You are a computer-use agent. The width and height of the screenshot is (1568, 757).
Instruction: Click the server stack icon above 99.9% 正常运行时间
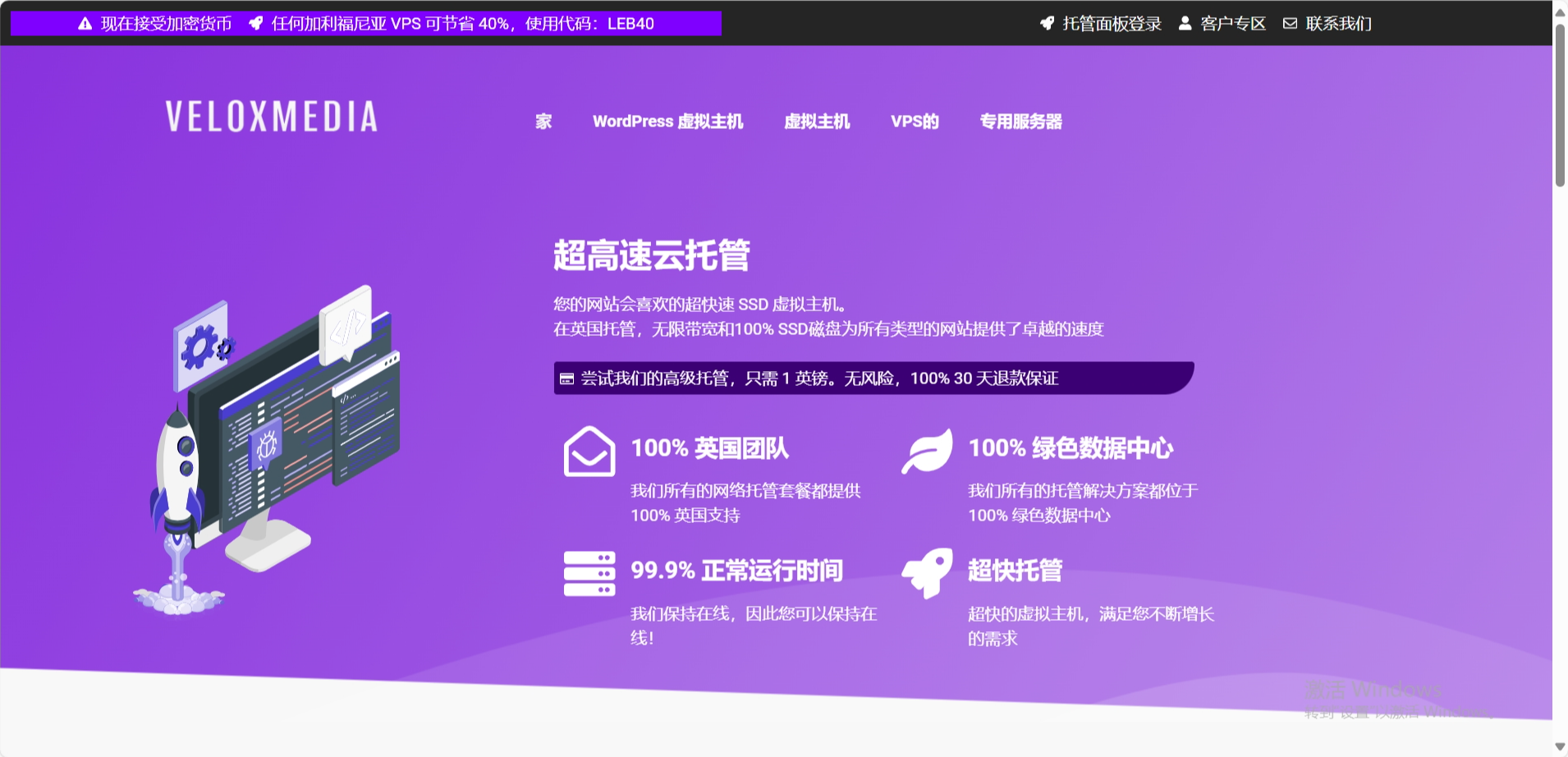coord(588,573)
